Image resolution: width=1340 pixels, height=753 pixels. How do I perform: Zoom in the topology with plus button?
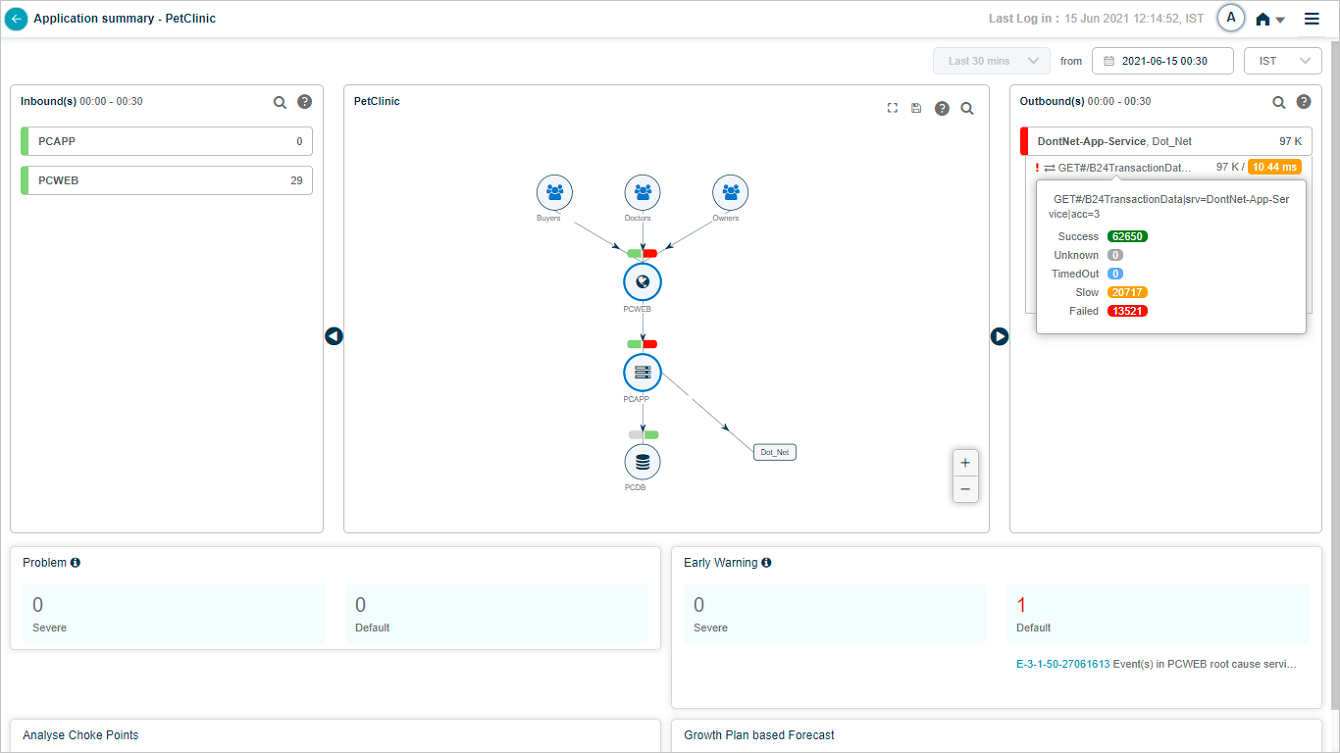(964, 463)
